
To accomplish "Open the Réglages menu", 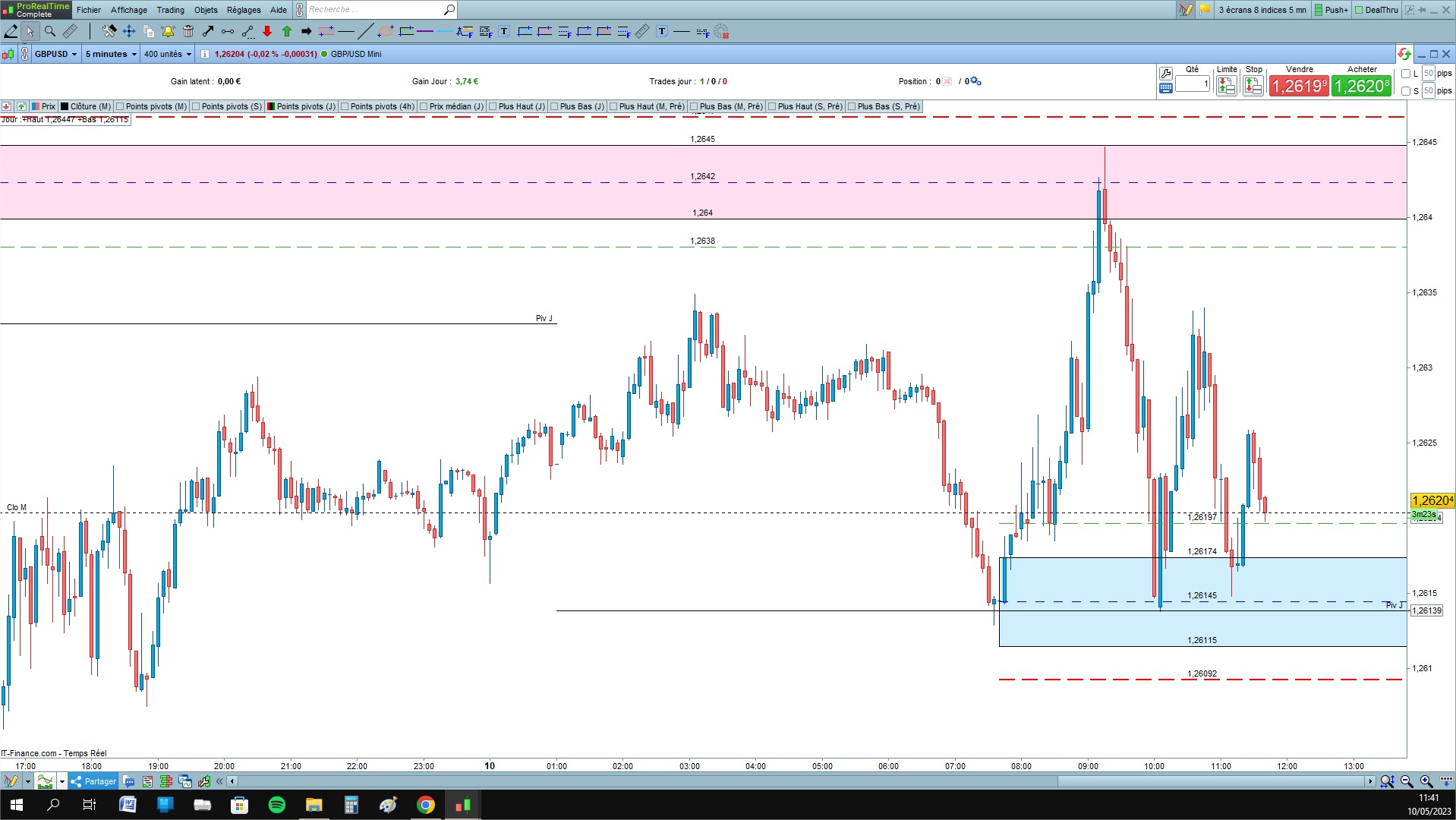I will (x=243, y=10).
